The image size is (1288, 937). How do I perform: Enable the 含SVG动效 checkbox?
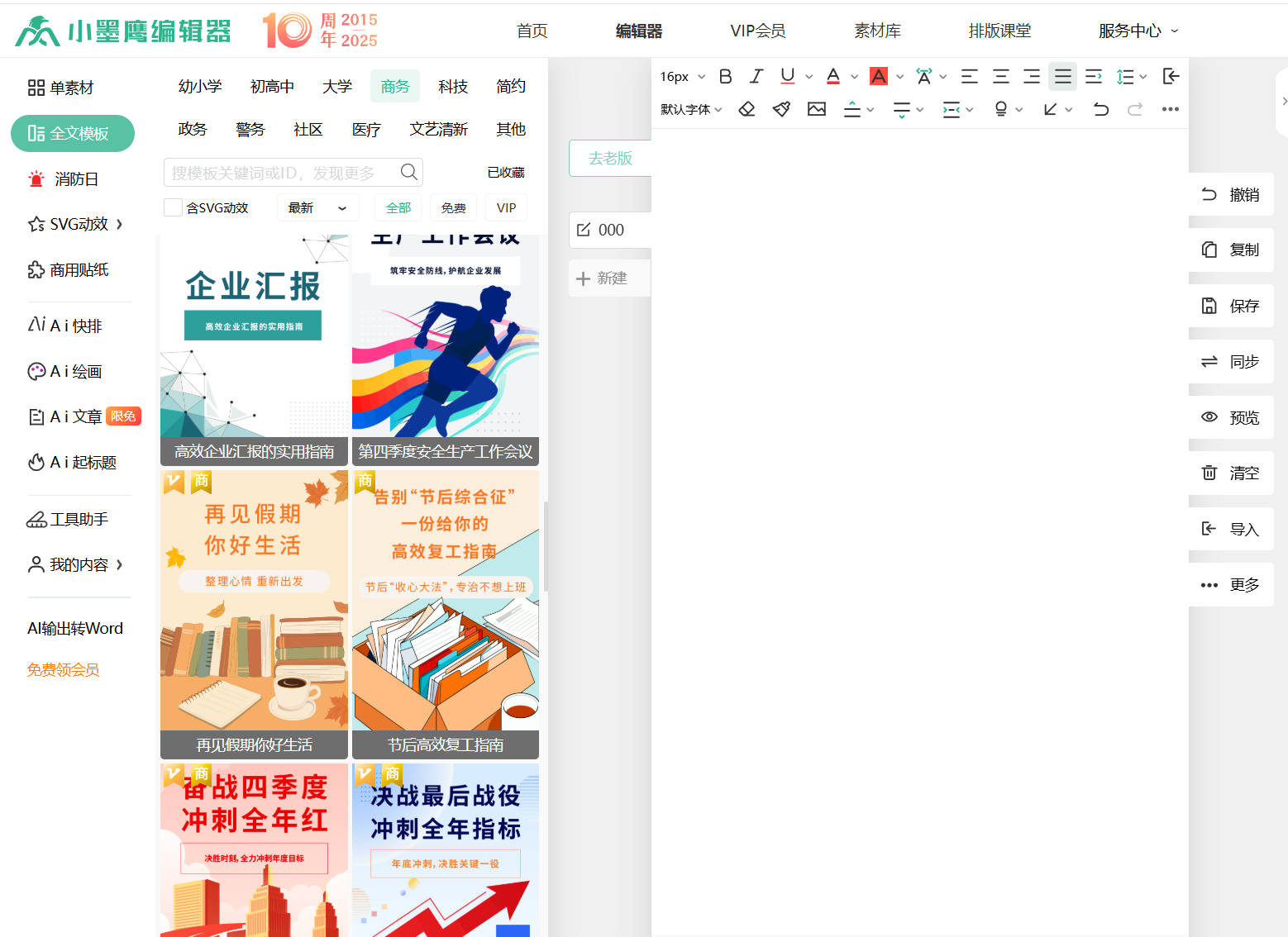(173, 208)
